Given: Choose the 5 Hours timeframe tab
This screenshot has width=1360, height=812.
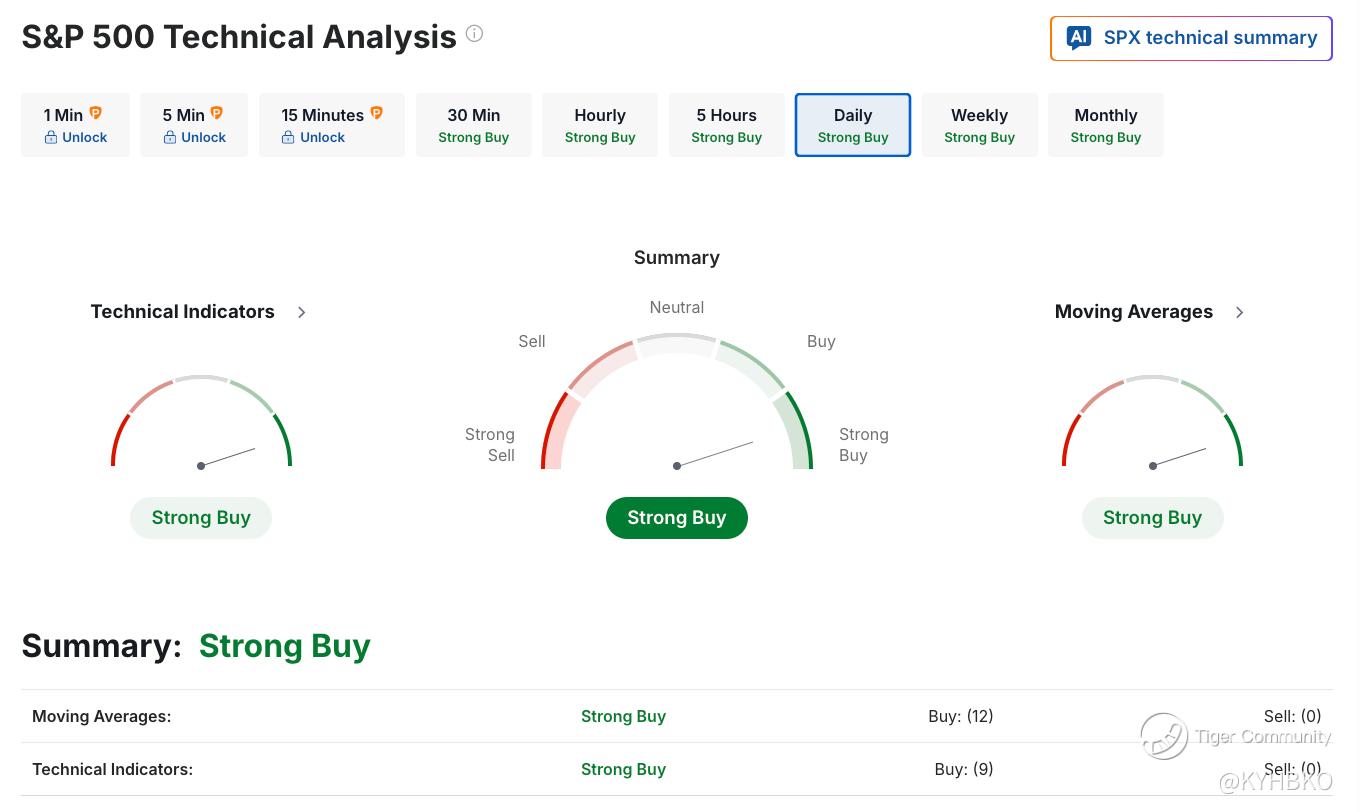Looking at the screenshot, I should pos(726,125).
